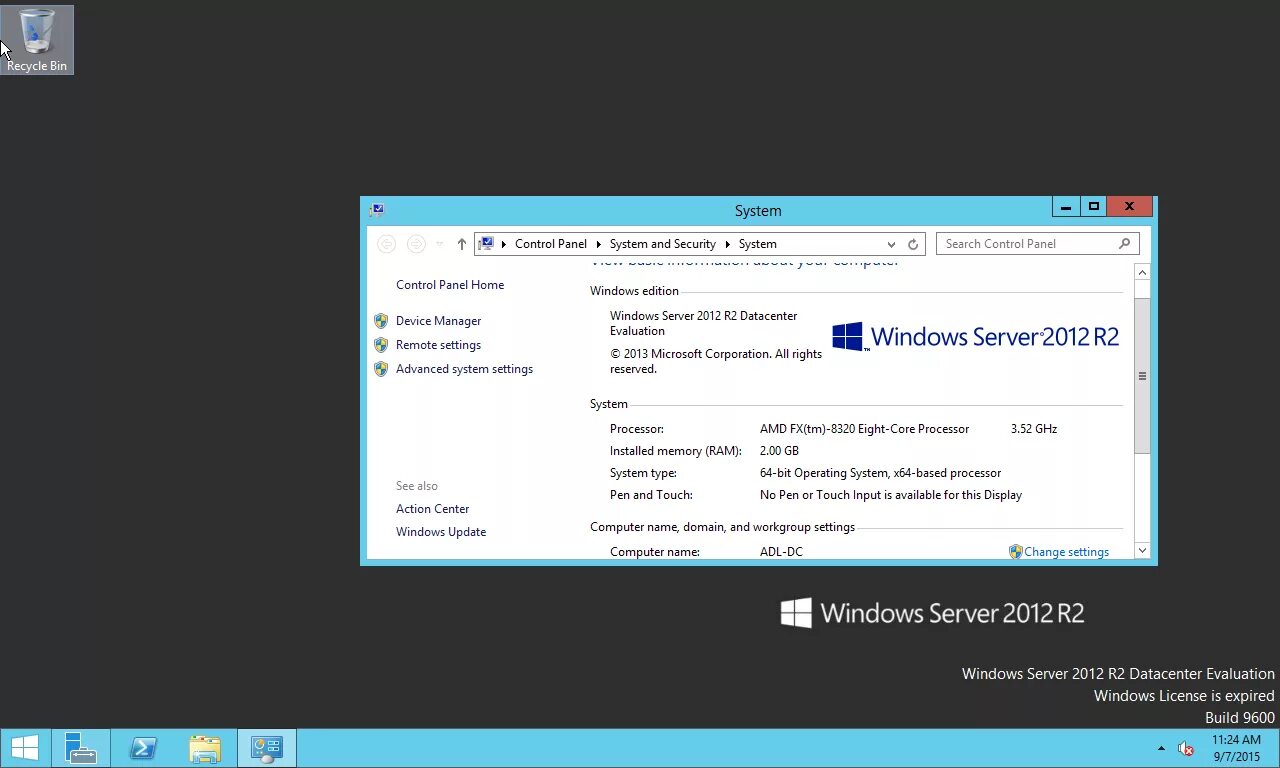Click the 3.52 GHz processor speed

tap(1033, 429)
